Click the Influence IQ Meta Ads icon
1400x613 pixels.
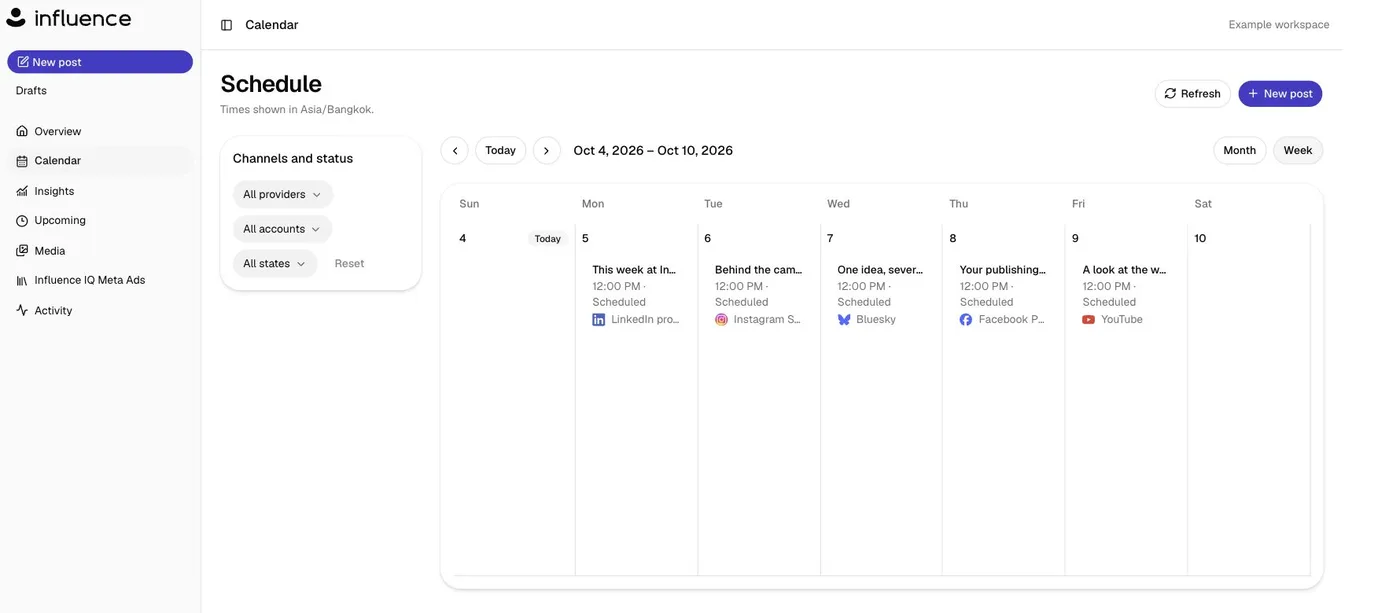[22, 280]
